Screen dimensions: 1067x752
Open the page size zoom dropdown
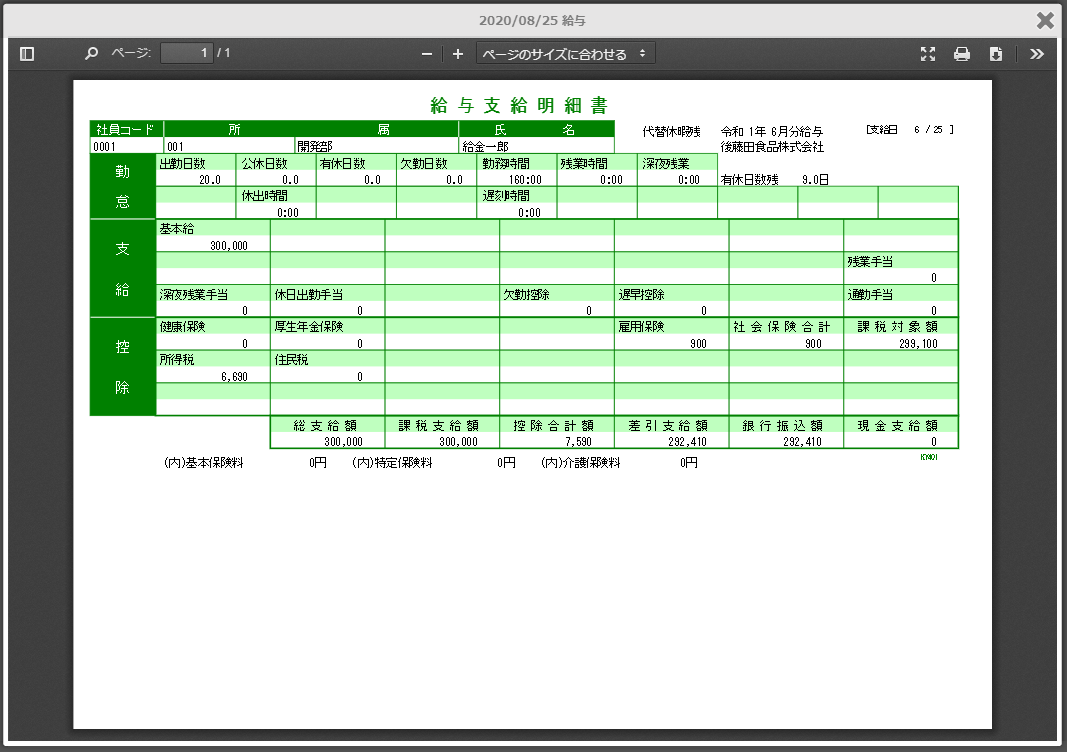(x=565, y=54)
